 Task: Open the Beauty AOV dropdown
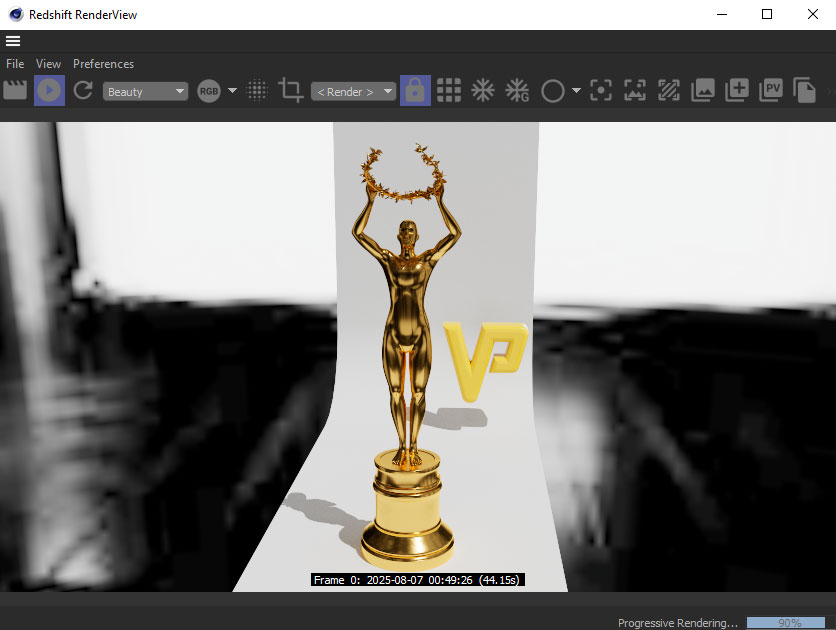[145, 92]
